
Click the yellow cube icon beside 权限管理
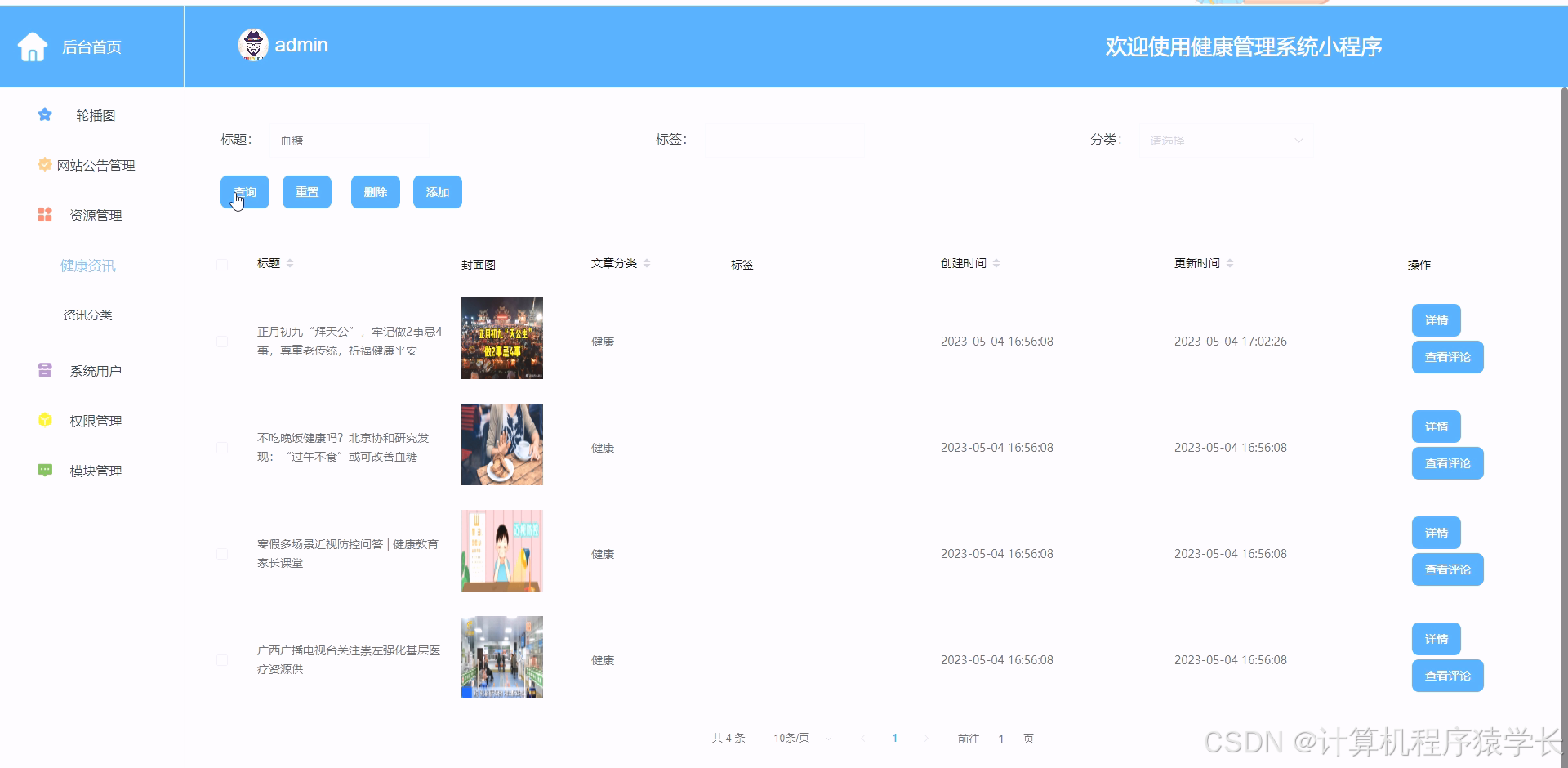click(x=45, y=420)
